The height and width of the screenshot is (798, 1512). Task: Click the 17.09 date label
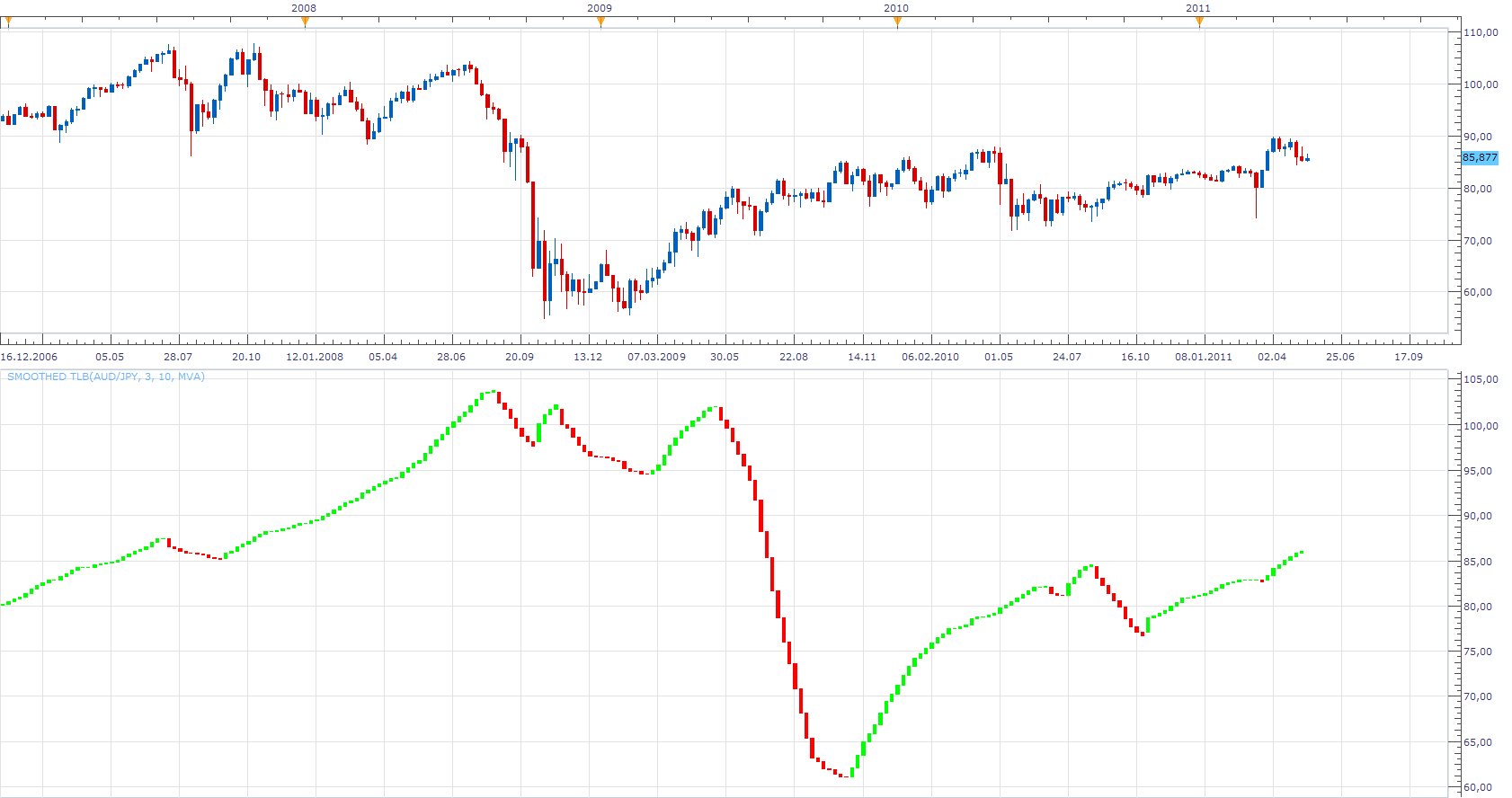tap(1409, 357)
